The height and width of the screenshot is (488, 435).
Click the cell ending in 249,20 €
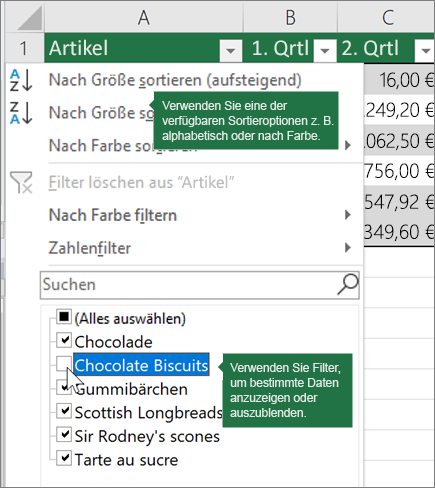coord(399,110)
